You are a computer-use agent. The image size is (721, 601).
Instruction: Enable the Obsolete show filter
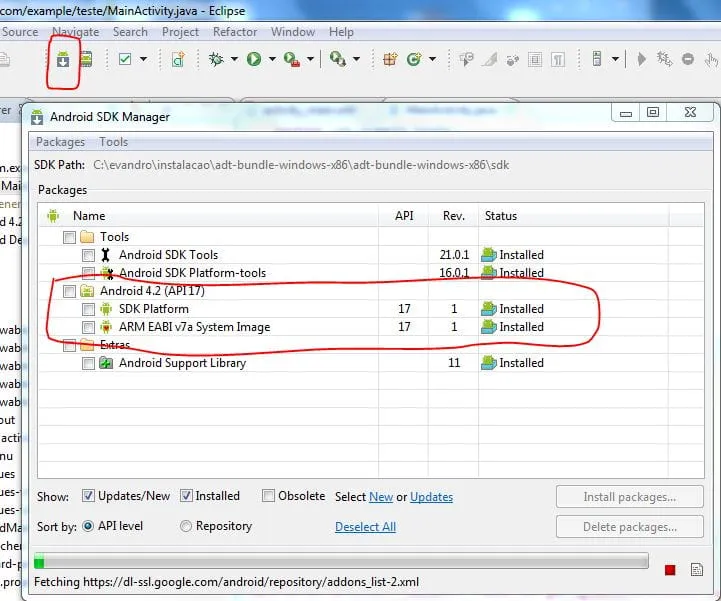coord(268,495)
